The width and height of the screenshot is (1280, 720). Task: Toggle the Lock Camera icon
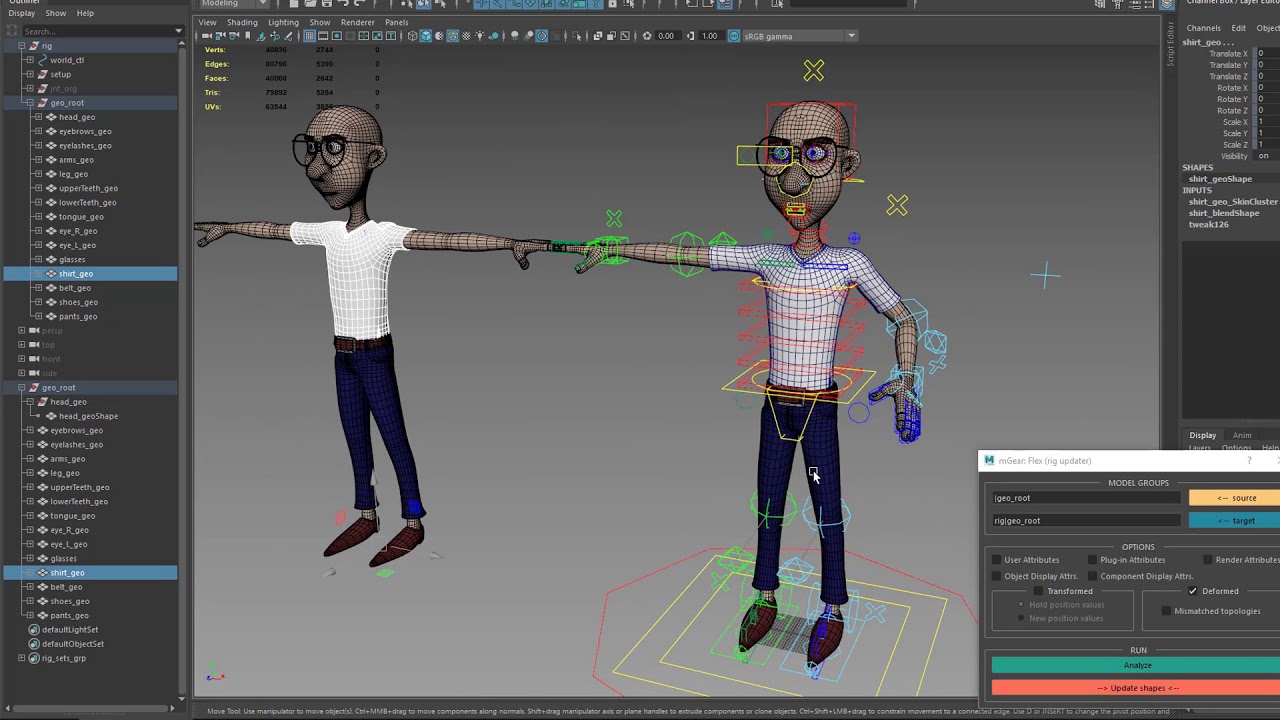point(220,36)
